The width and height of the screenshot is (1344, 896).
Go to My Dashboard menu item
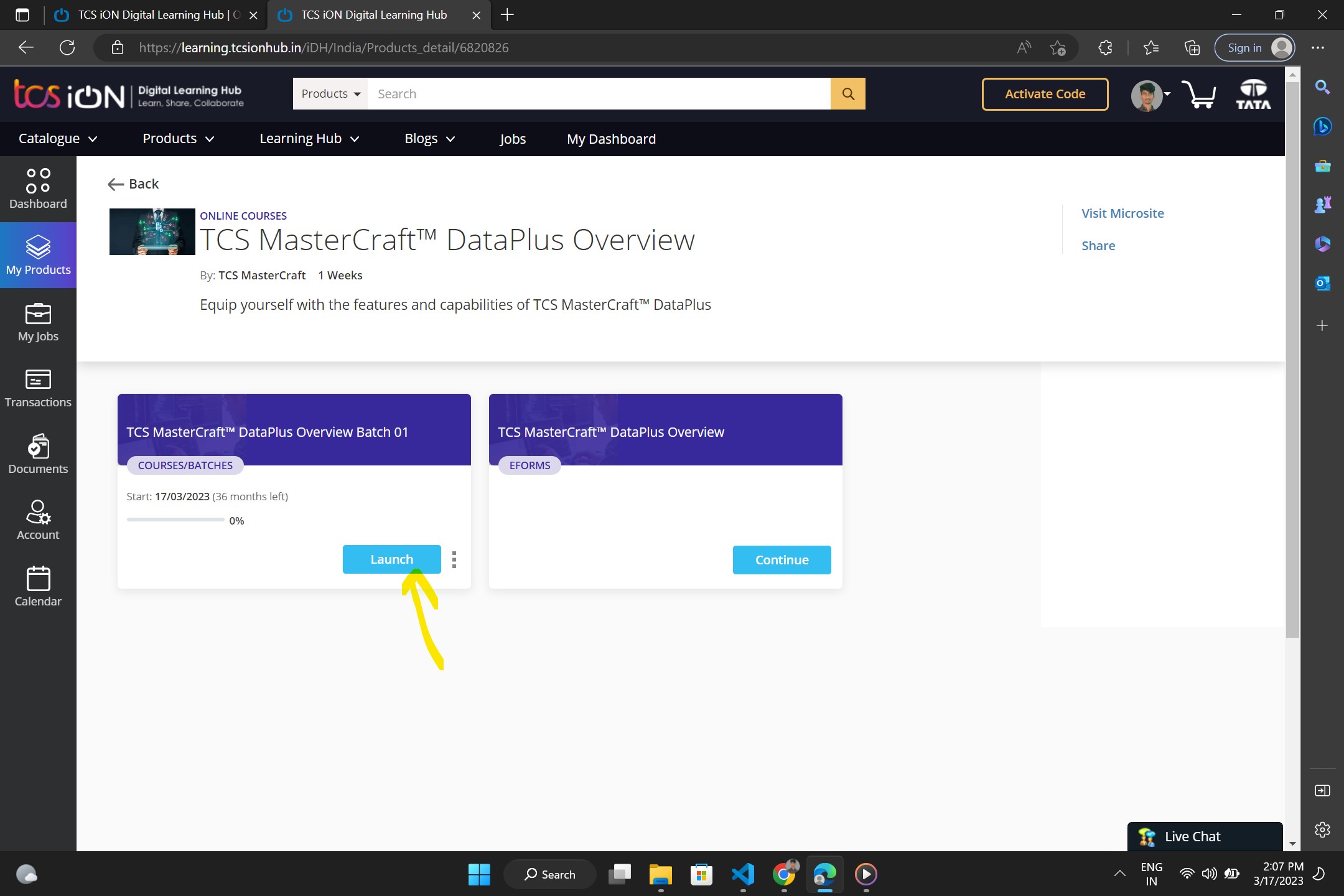click(611, 139)
